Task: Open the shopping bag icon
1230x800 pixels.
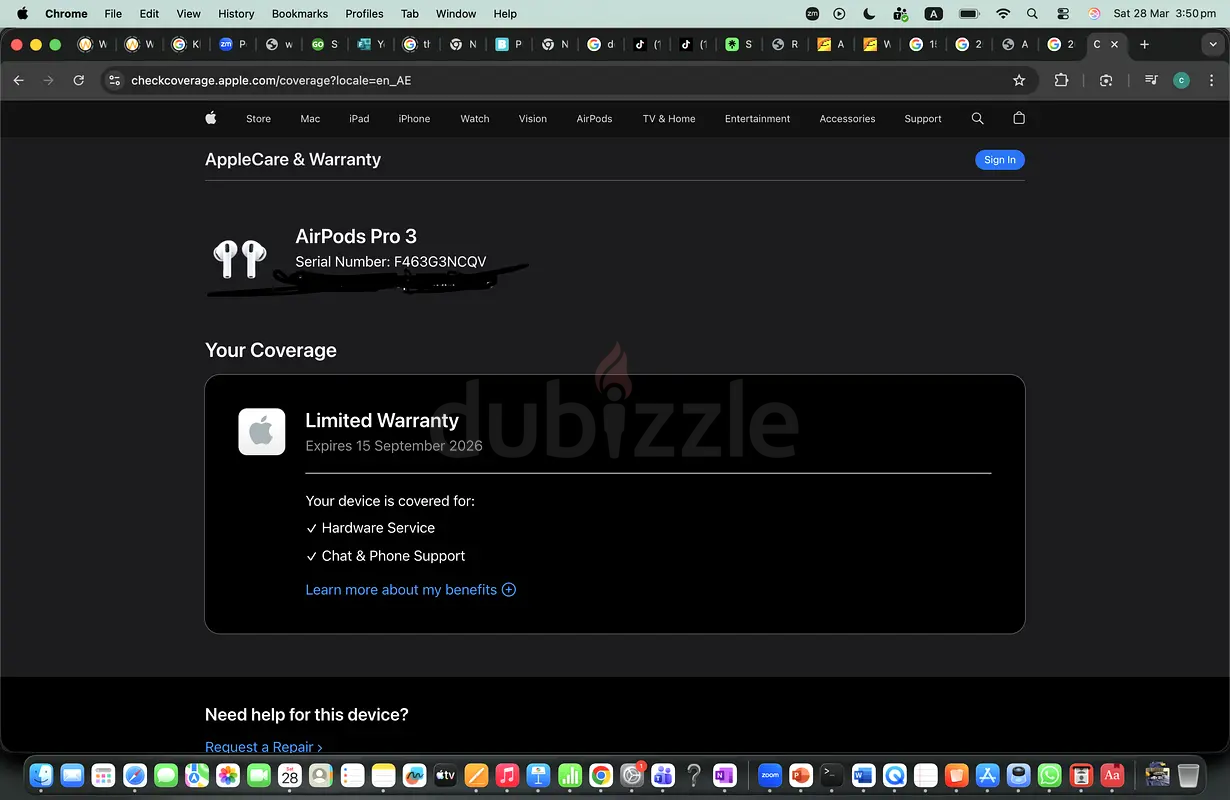Action: point(1019,118)
